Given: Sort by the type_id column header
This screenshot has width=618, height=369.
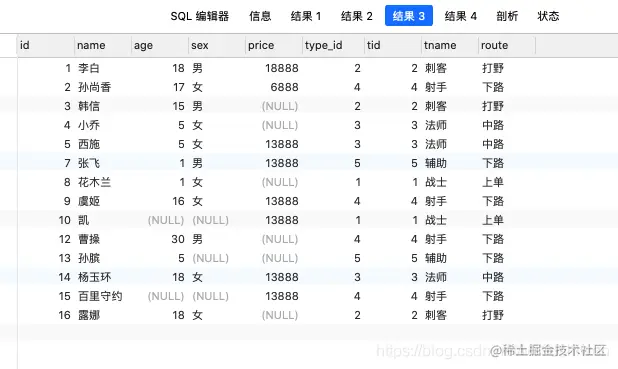Looking at the screenshot, I should [333, 45].
